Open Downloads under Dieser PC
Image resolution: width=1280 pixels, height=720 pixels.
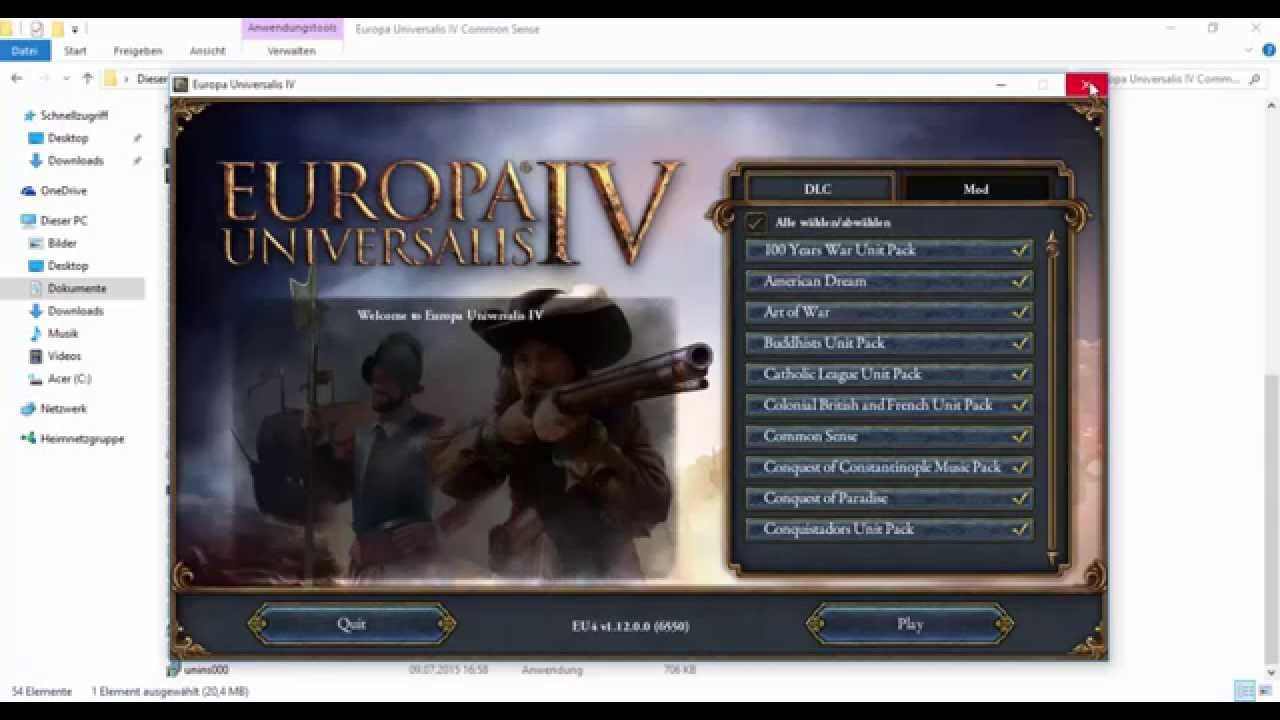point(75,311)
